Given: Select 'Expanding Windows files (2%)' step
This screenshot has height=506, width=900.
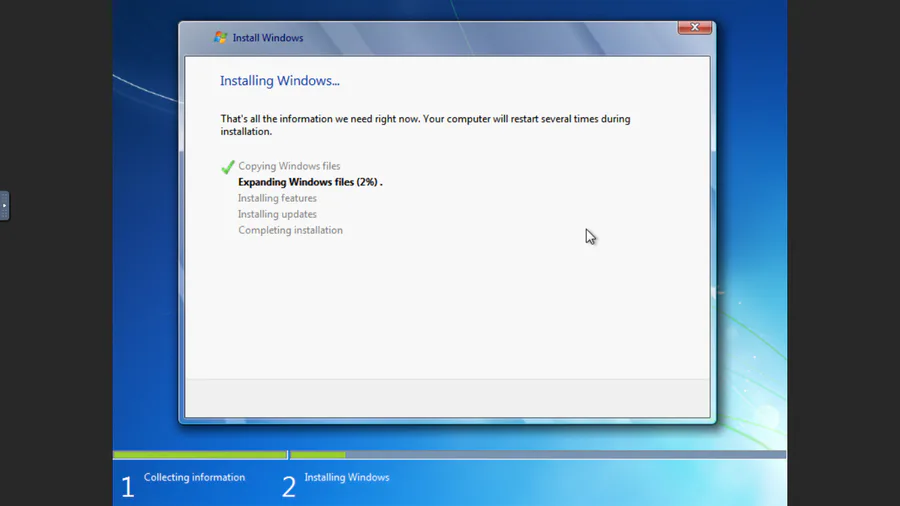Looking at the screenshot, I should (x=310, y=182).
